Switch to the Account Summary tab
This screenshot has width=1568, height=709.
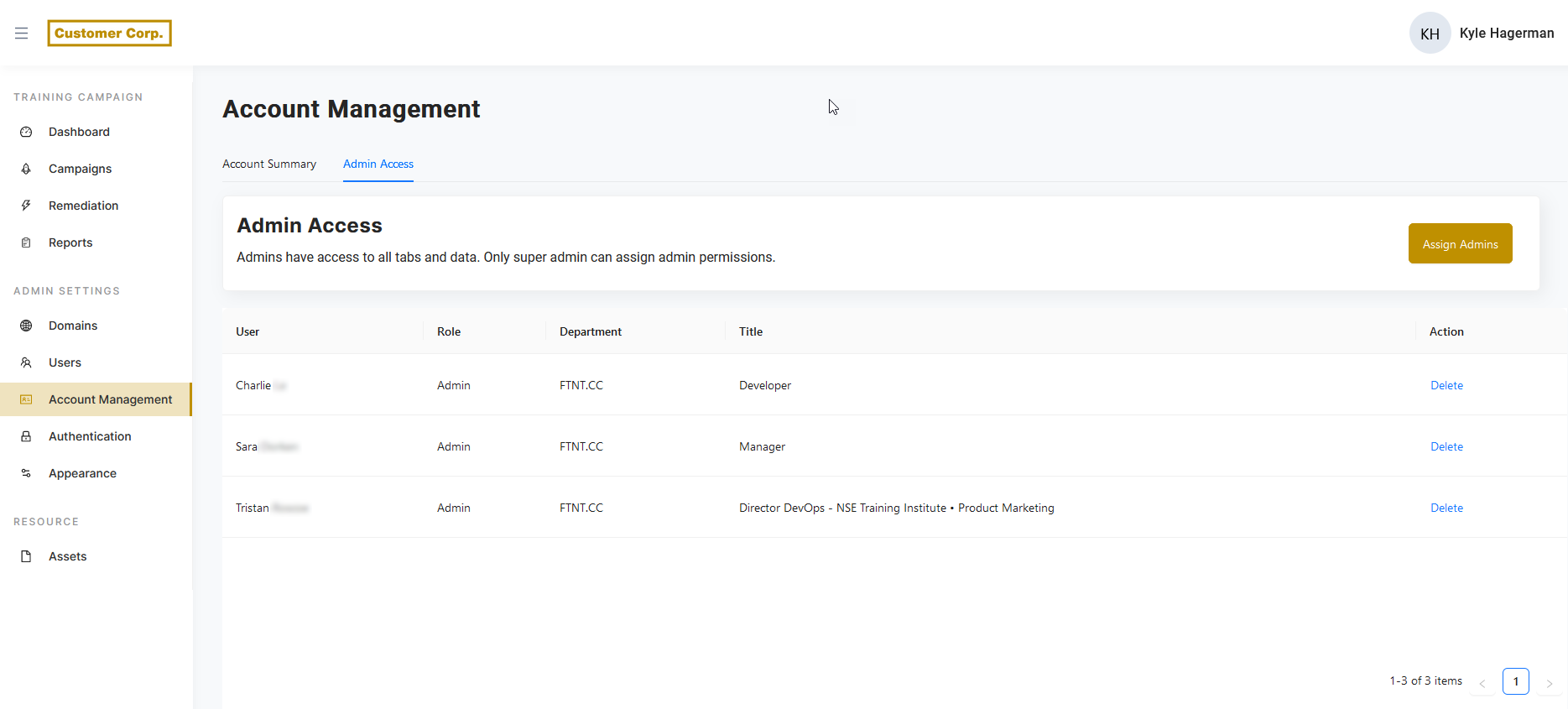point(269,164)
